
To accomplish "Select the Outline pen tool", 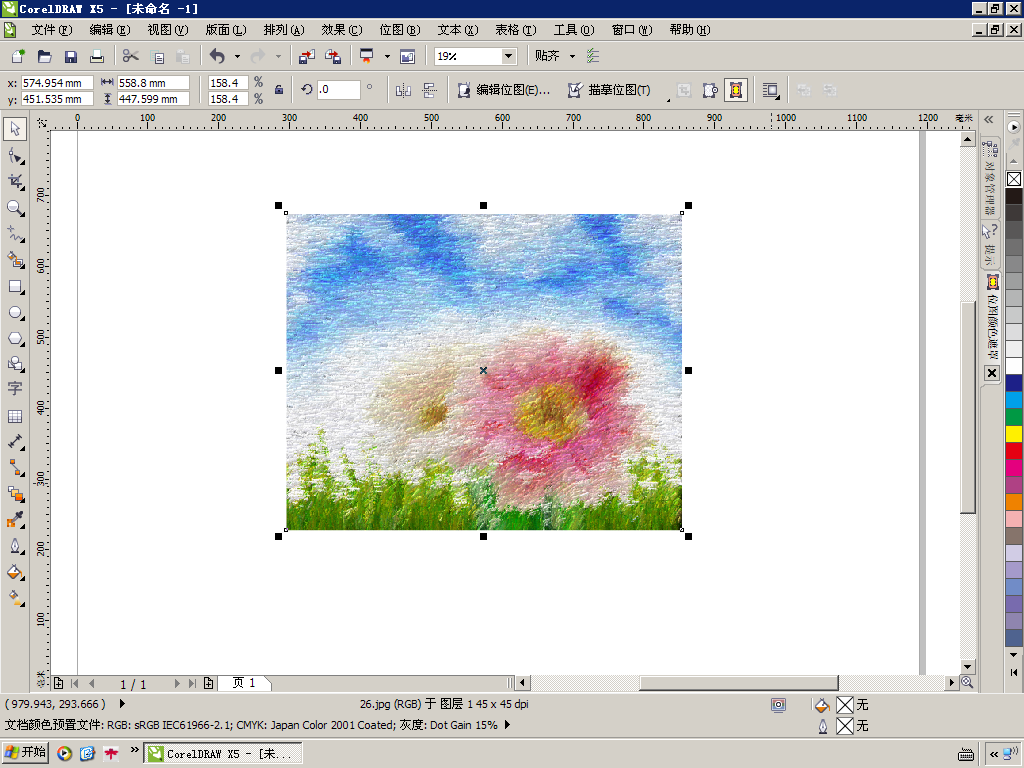I will 15,546.
